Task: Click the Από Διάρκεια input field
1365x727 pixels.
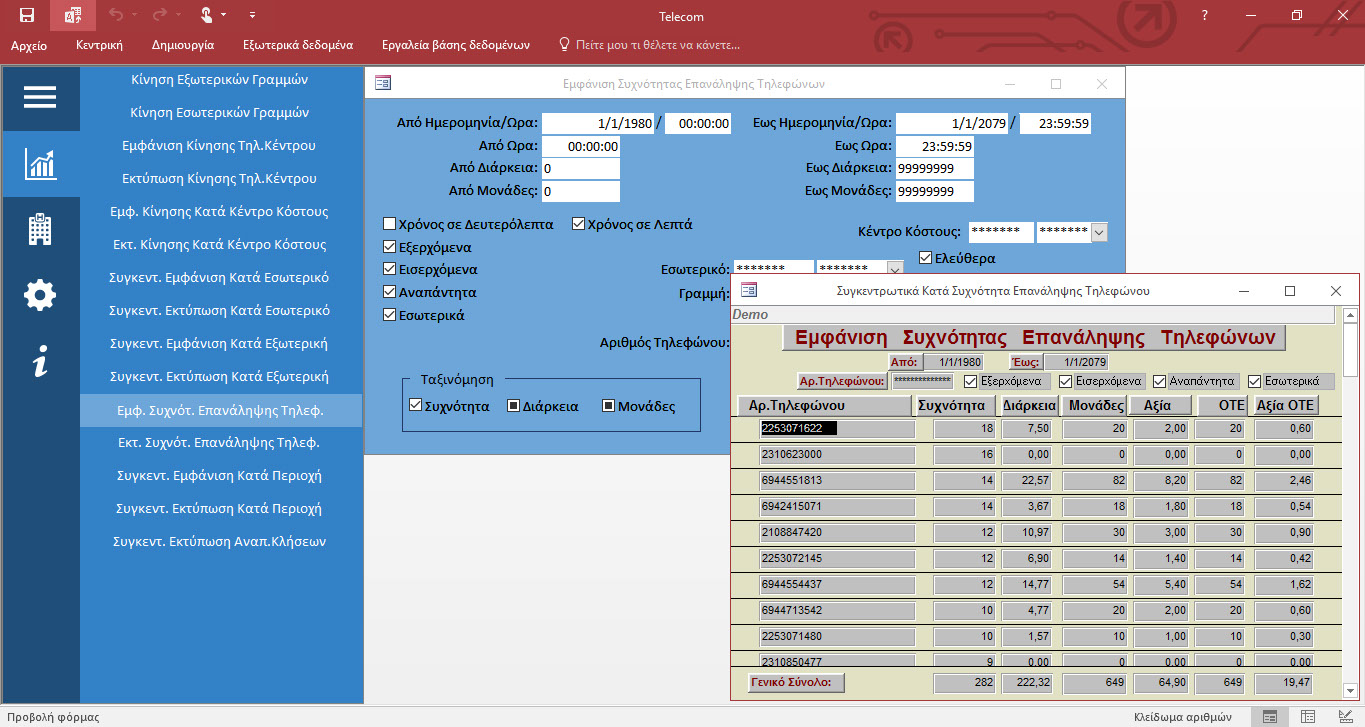Action: point(580,169)
